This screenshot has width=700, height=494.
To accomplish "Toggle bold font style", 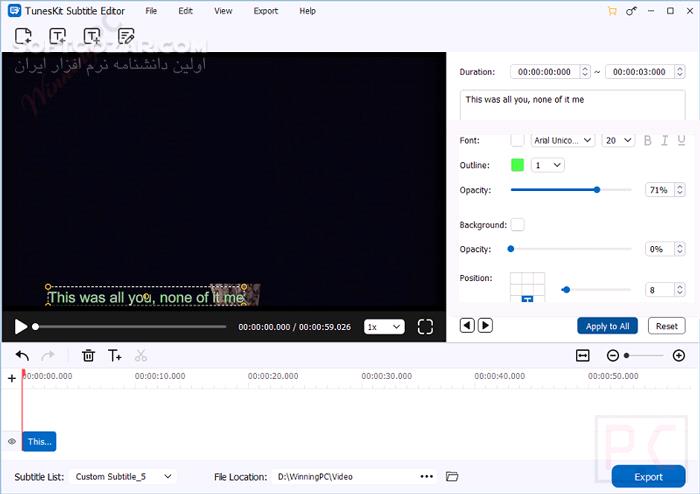I will [647, 141].
